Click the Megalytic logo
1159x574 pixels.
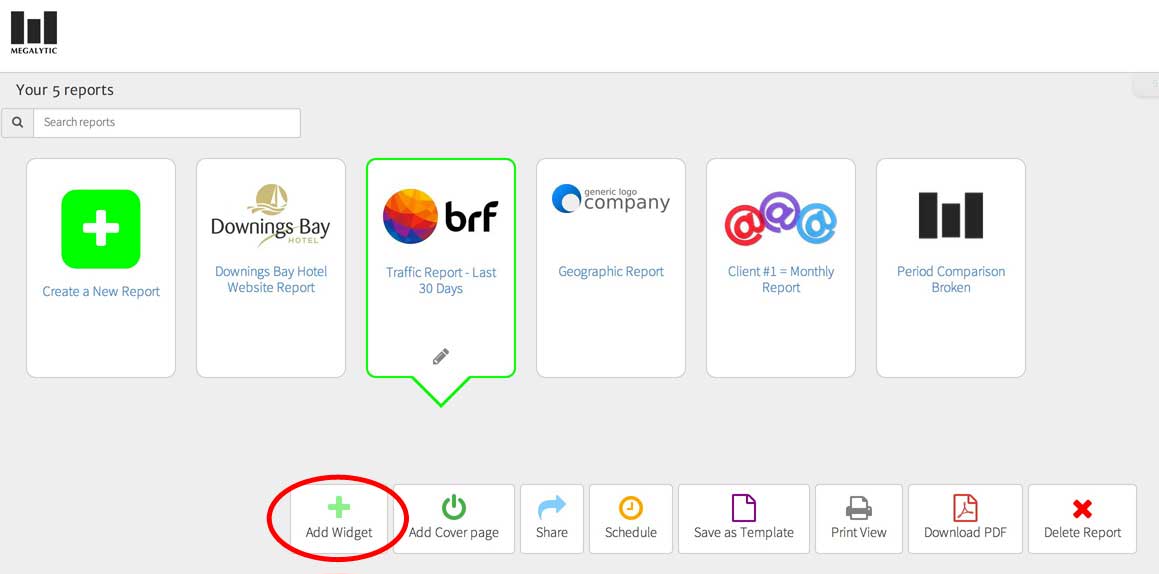[x=34, y=32]
